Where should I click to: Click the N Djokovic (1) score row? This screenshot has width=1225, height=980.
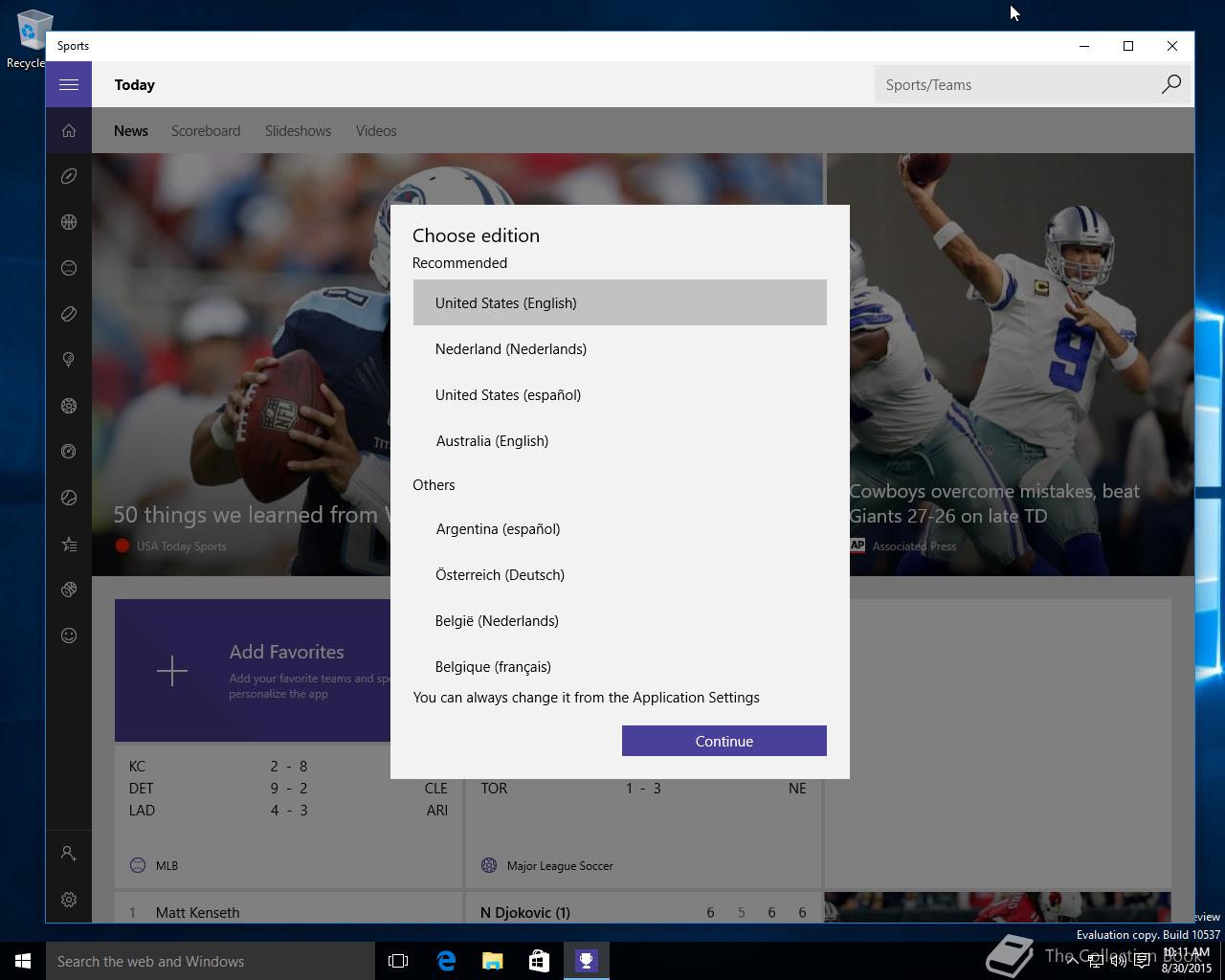tap(643, 912)
